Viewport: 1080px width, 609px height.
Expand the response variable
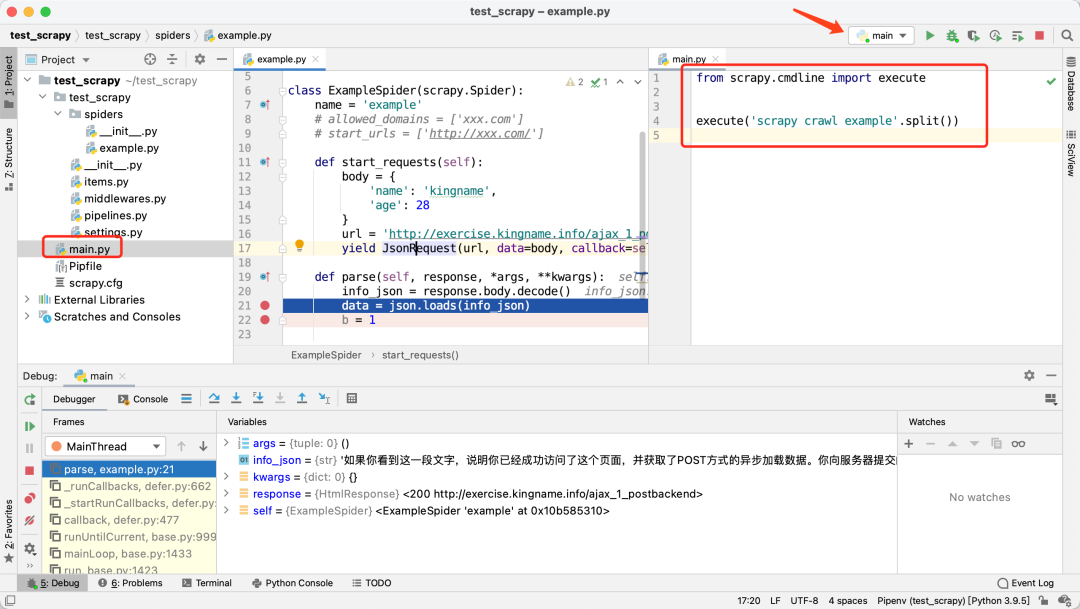pos(227,493)
